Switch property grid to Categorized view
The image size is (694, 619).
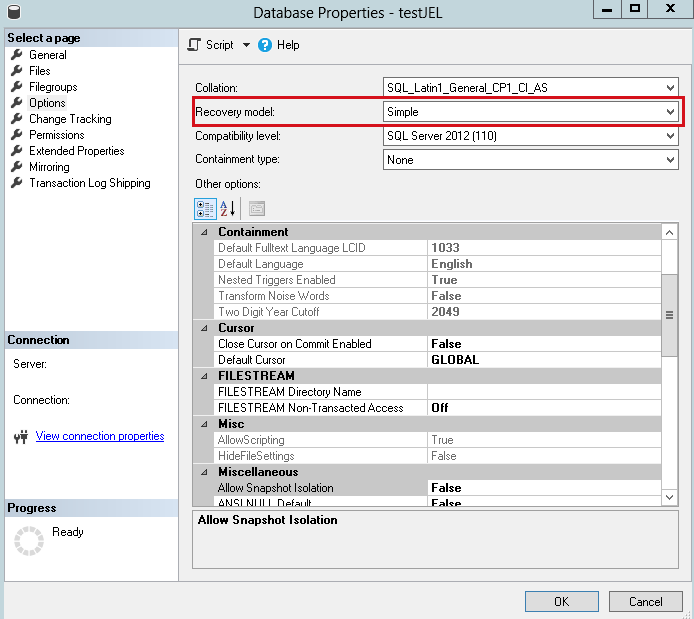(x=204, y=208)
